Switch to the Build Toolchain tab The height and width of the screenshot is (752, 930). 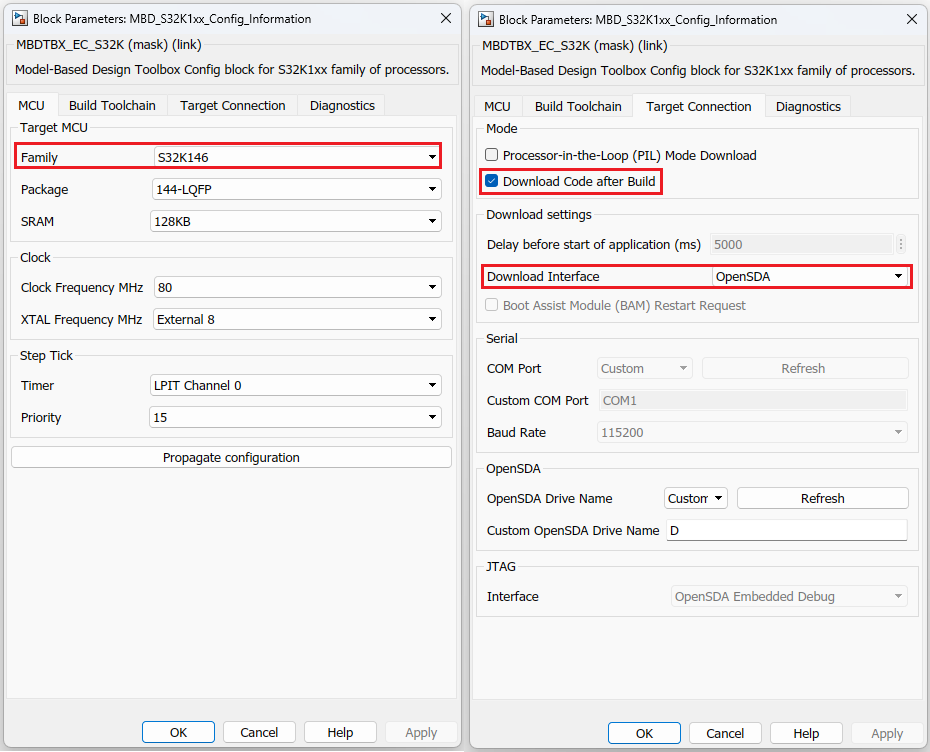[112, 104]
